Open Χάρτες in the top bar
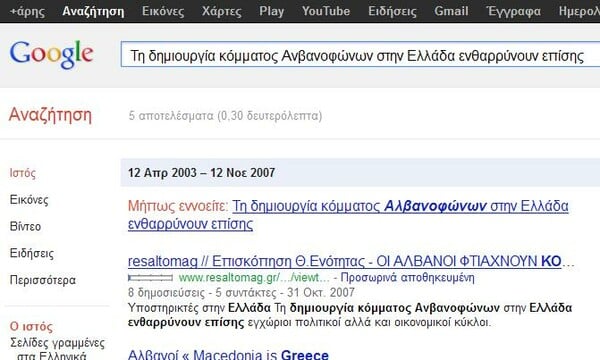This screenshot has height=360, width=600. 222,11
